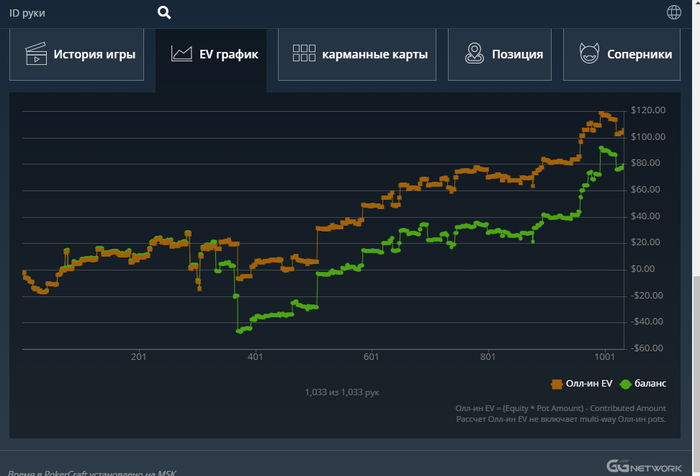The height and width of the screenshot is (476, 700).
Task: Click the PokerCraft MSK time note
Action: tap(92, 473)
